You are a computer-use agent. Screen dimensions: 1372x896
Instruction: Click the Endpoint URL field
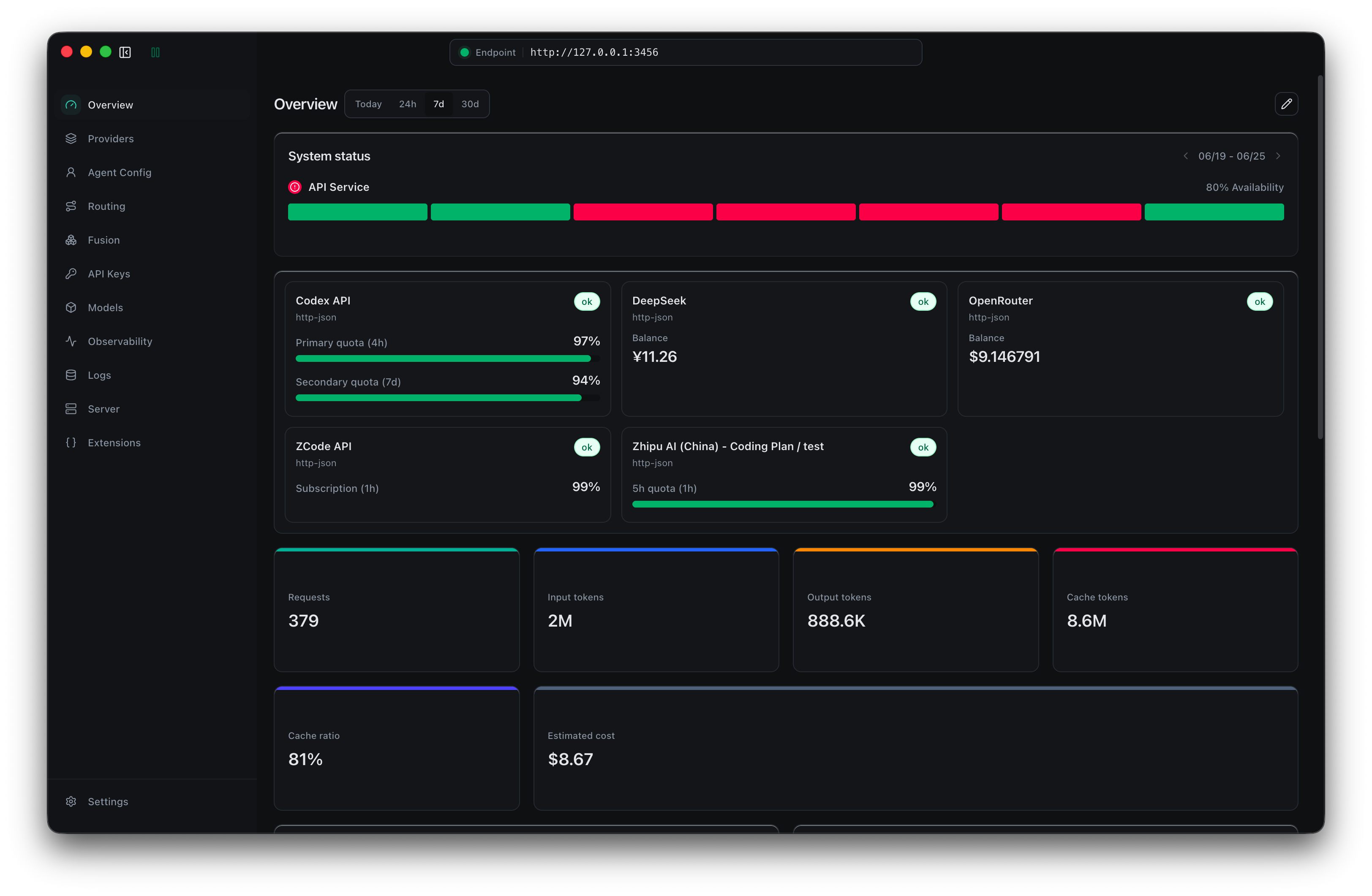pos(686,52)
